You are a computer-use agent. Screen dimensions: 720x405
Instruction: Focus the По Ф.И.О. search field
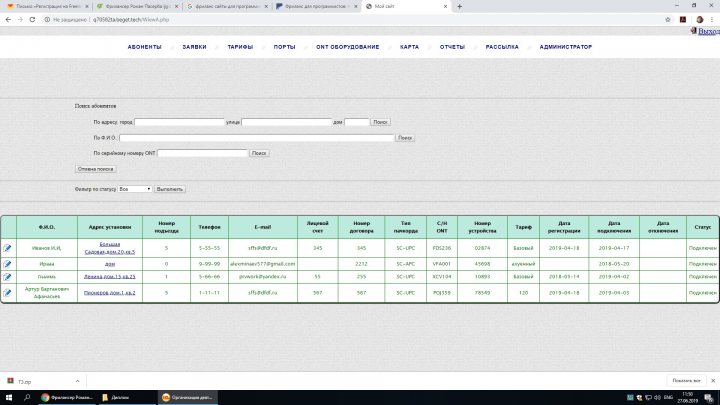(257, 138)
